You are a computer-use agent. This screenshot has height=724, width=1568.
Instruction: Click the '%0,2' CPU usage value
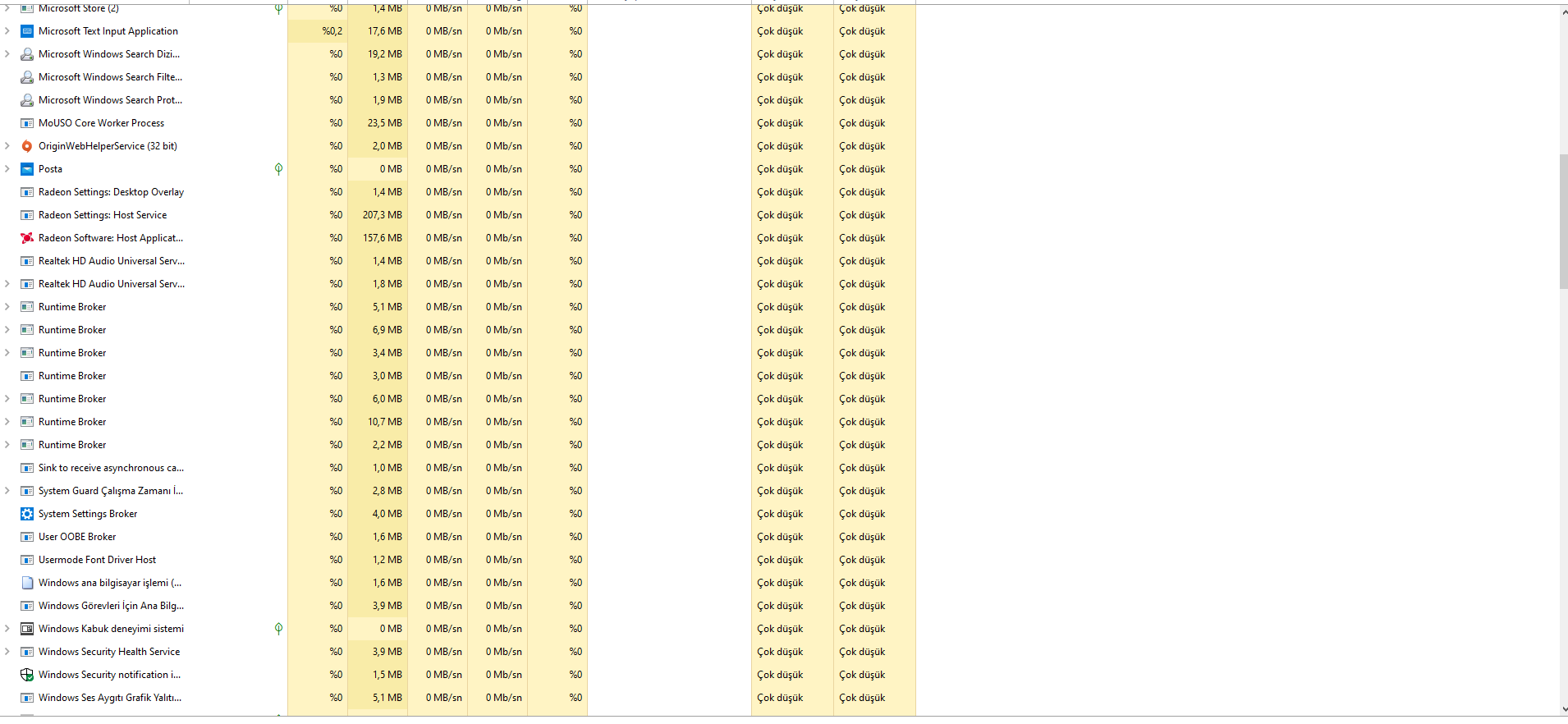(332, 31)
